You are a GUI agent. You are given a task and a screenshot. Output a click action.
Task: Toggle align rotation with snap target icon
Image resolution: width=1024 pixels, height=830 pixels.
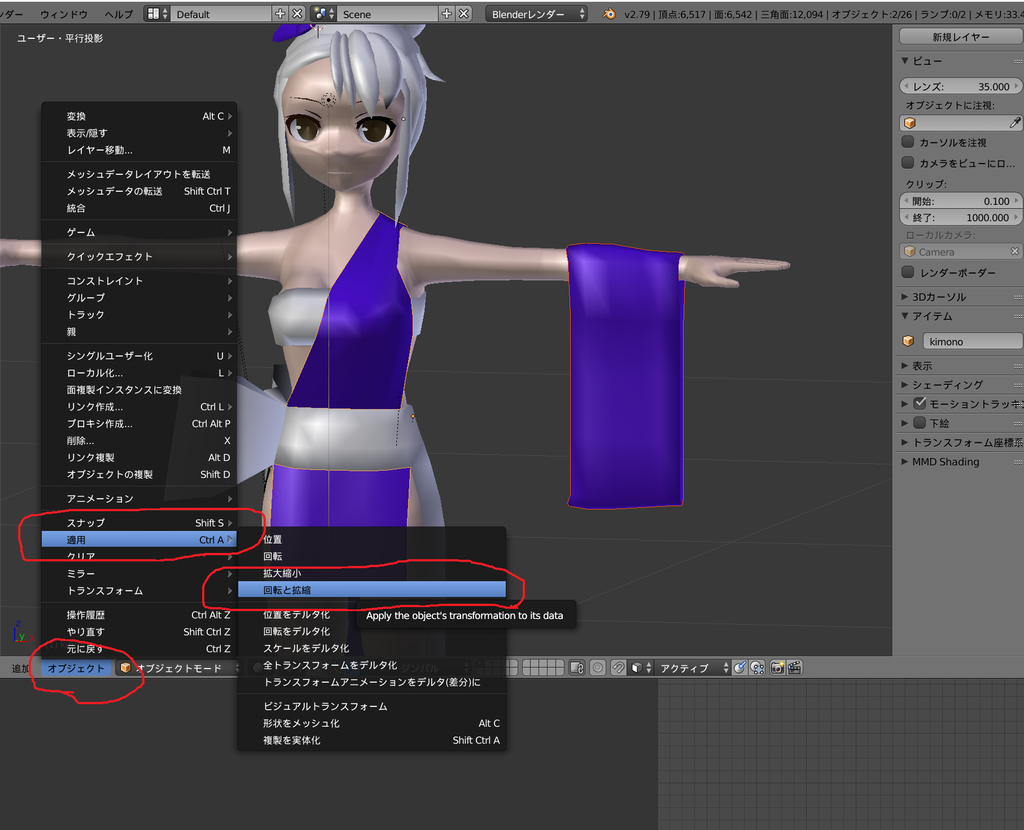coord(740,667)
